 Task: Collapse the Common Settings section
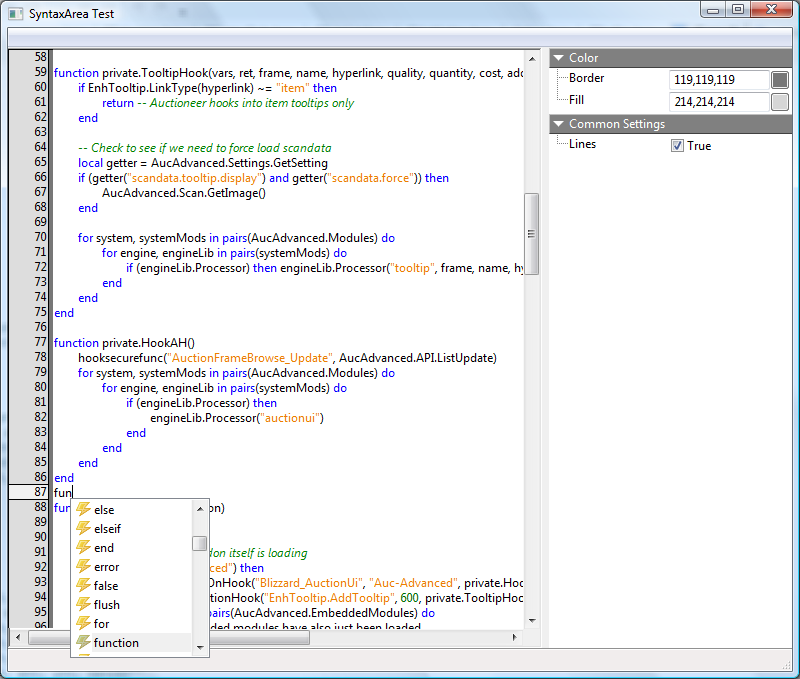(559, 124)
